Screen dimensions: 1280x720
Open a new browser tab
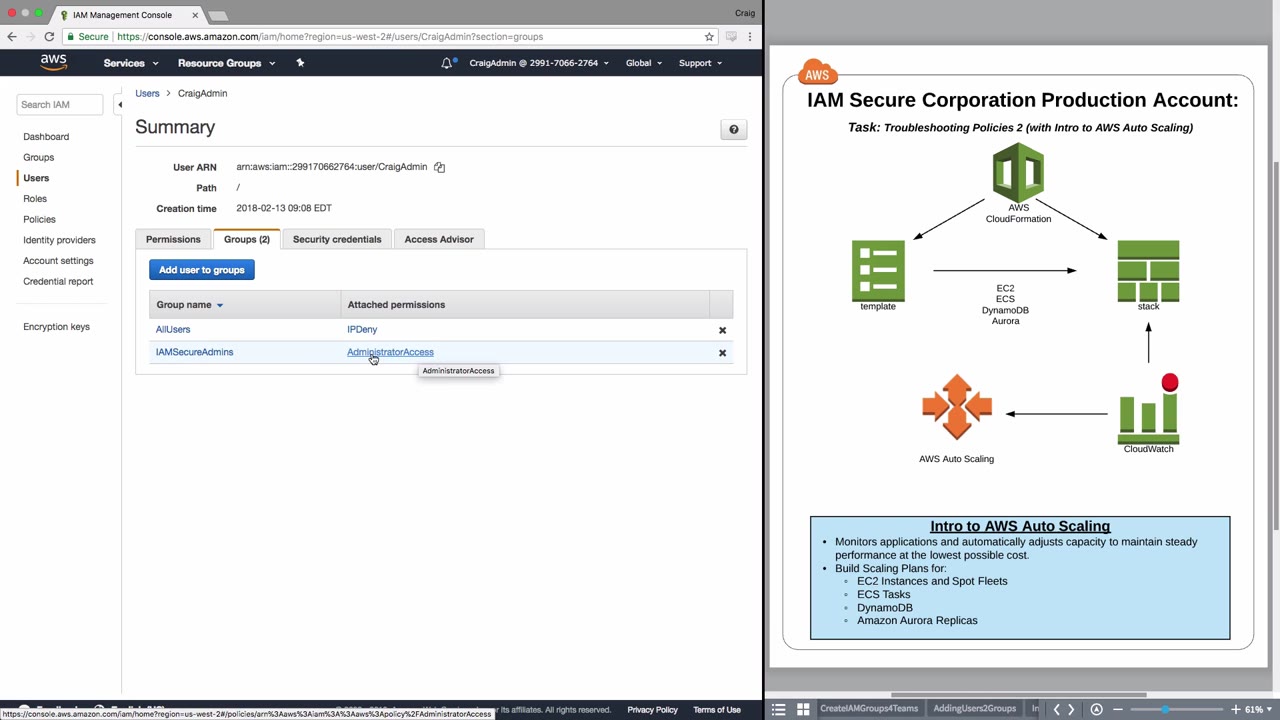[x=218, y=16]
